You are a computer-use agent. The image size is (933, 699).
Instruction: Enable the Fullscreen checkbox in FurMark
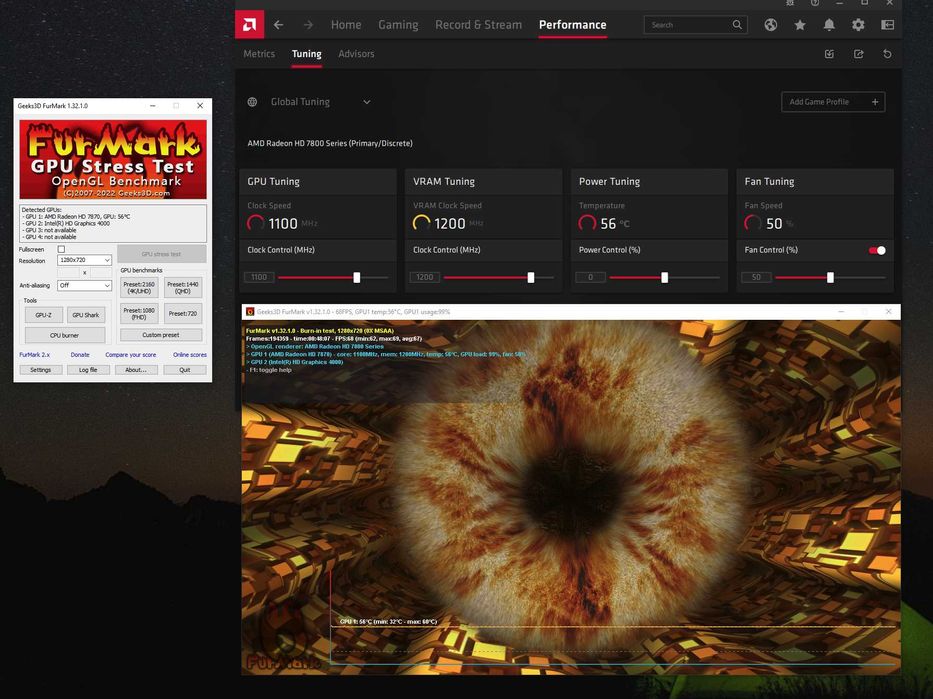point(61,249)
